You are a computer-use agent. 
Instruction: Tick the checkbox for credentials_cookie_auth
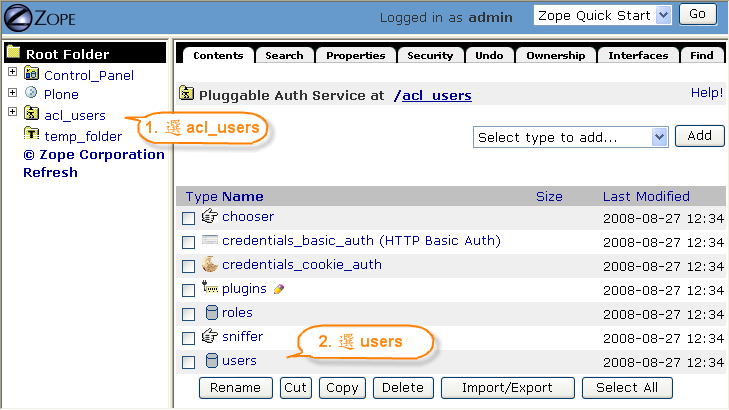click(x=188, y=266)
